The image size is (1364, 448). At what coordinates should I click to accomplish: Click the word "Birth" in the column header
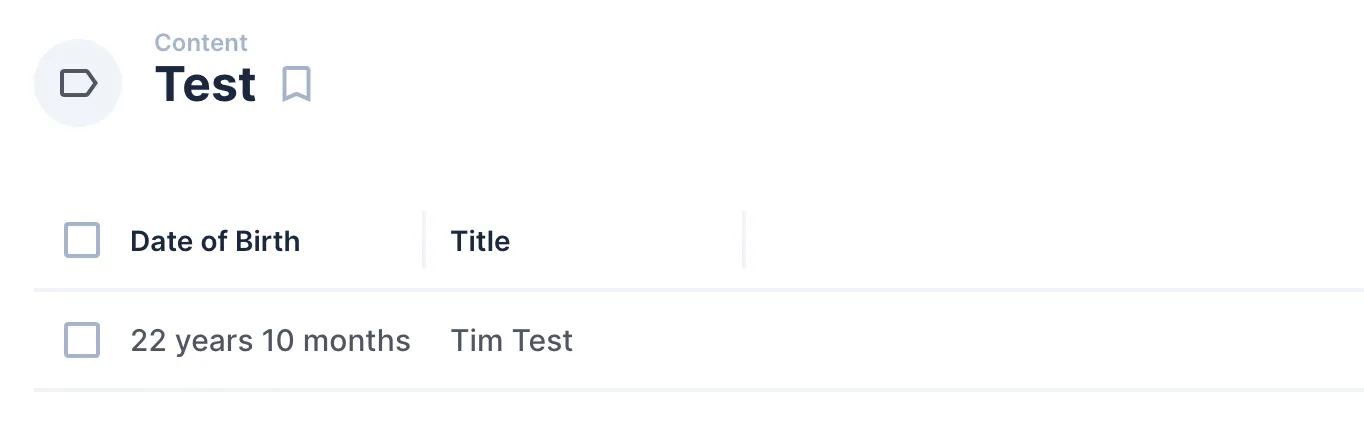267,241
